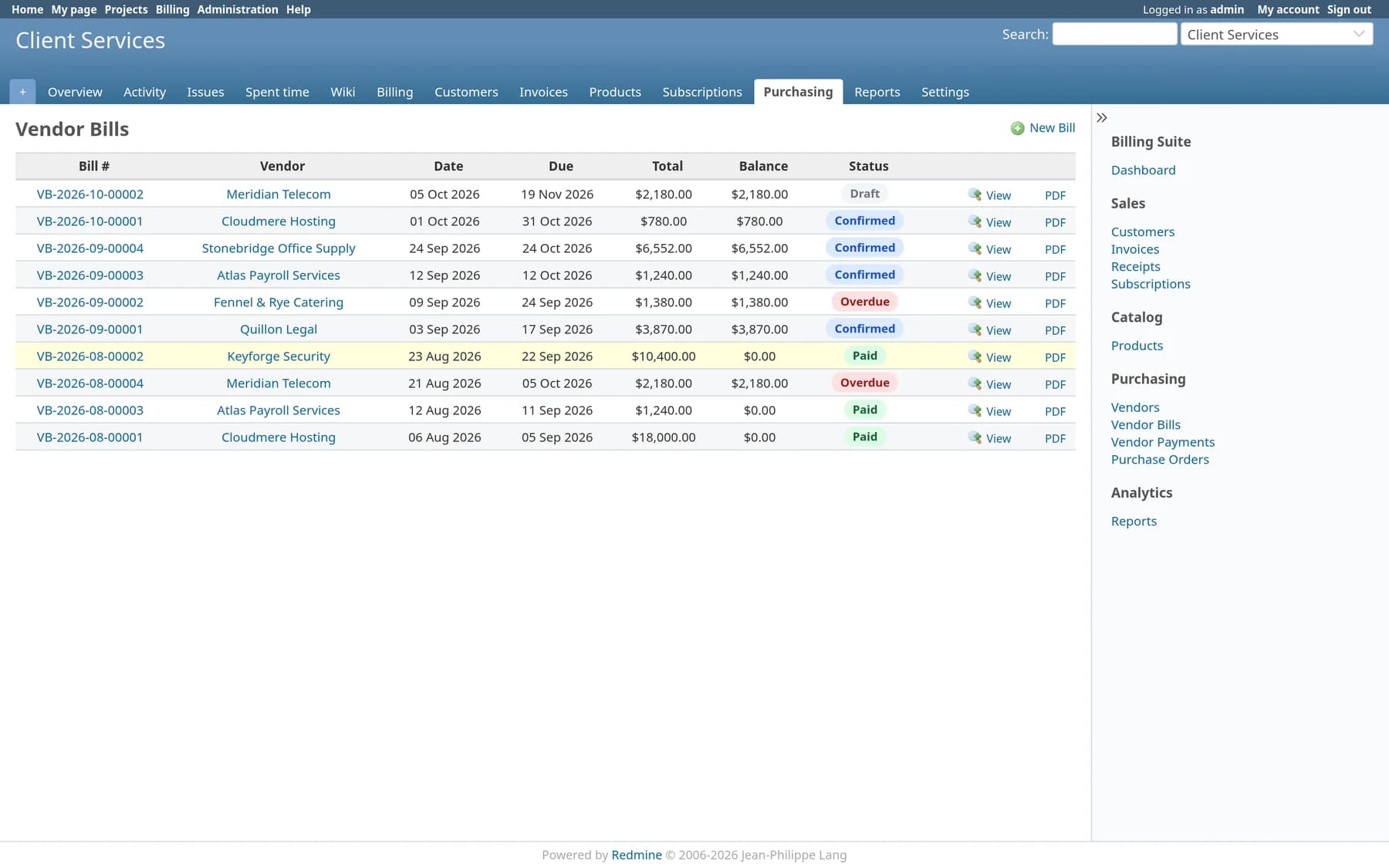Open Receipts link in Sales sidebar
Screen dimensions: 1389x868
(1135, 266)
